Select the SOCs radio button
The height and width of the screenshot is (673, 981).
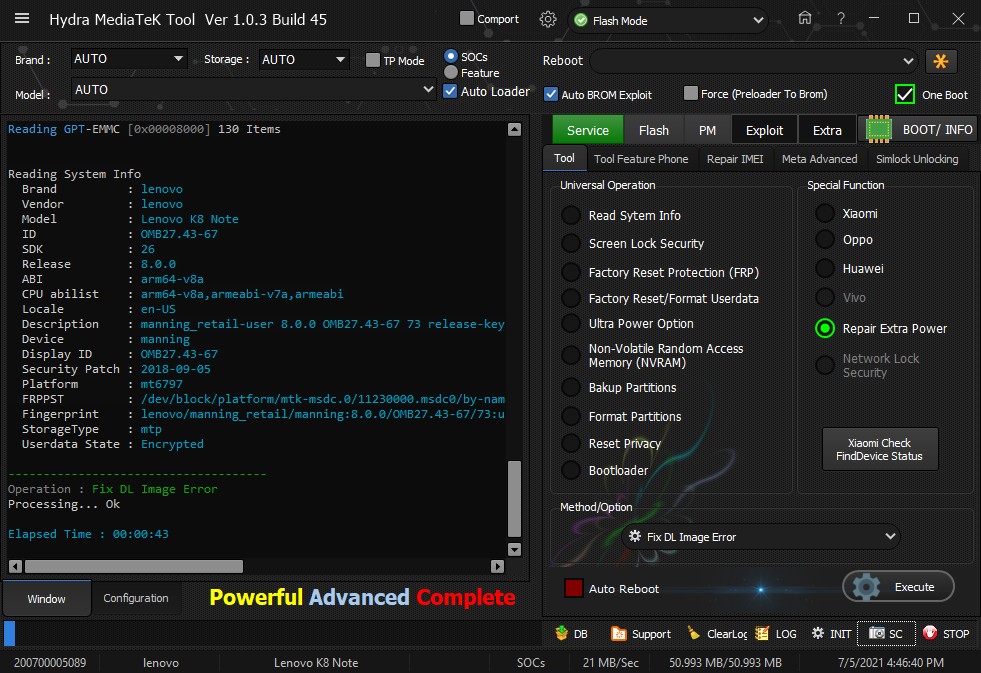pyautogui.click(x=450, y=56)
